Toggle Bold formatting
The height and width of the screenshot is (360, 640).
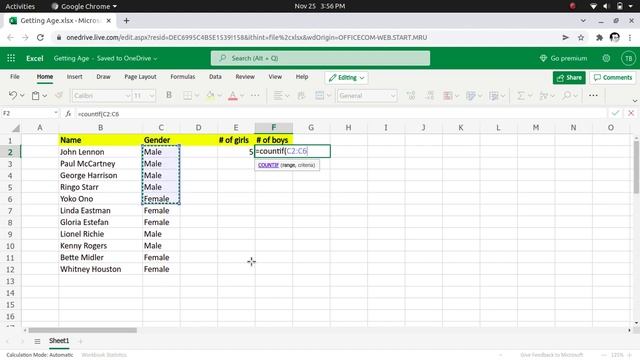[169, 96]
